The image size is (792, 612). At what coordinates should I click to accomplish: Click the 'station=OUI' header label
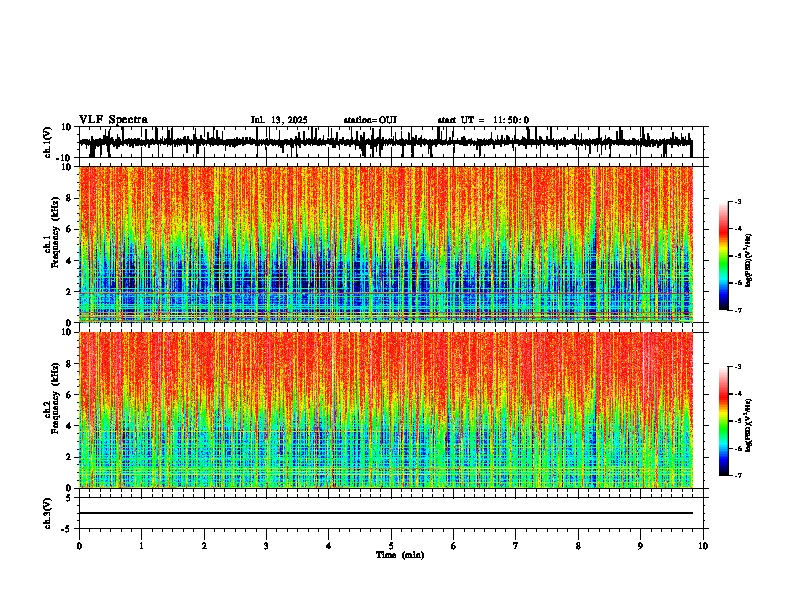[370, 120]
